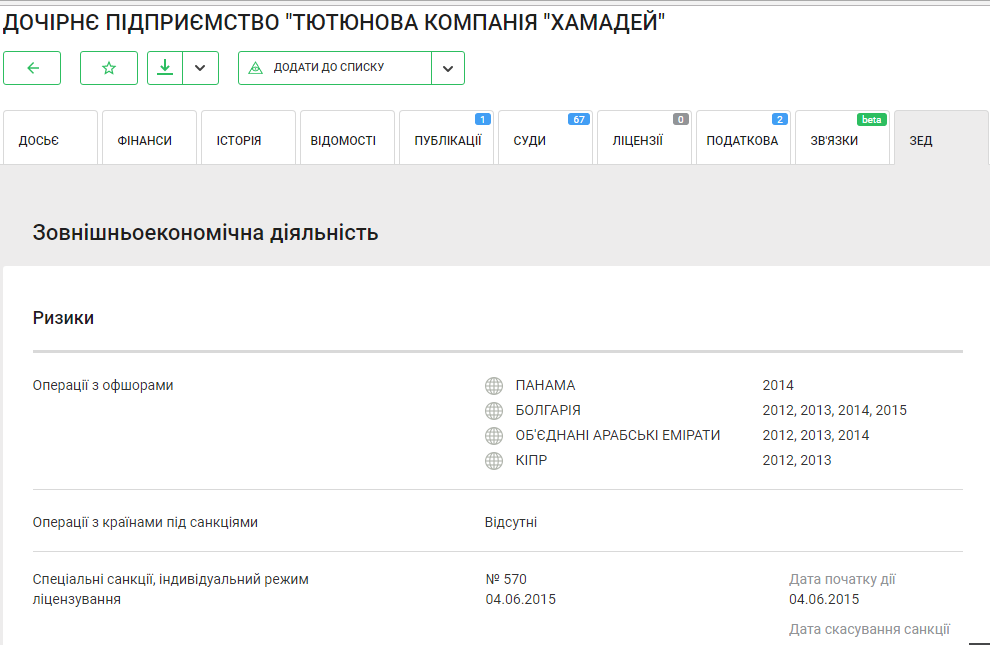Open the ДОСЬЄ tab

pos(39,141)
